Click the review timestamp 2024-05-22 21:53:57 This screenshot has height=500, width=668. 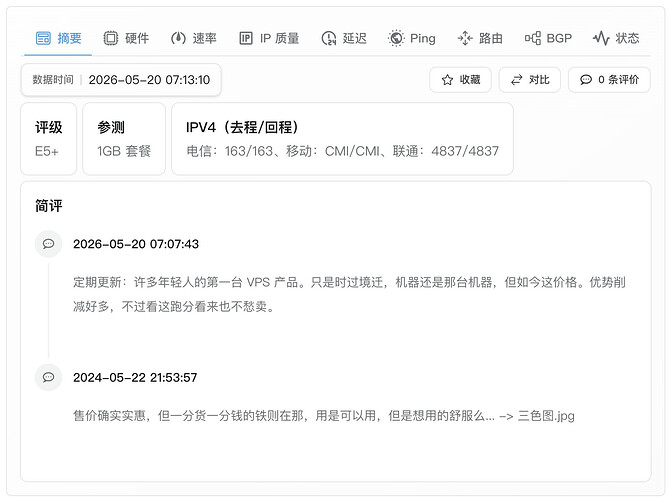135,377
